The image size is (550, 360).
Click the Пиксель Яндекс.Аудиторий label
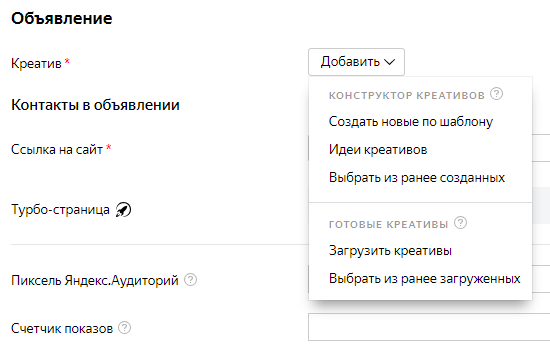point(95,280)
